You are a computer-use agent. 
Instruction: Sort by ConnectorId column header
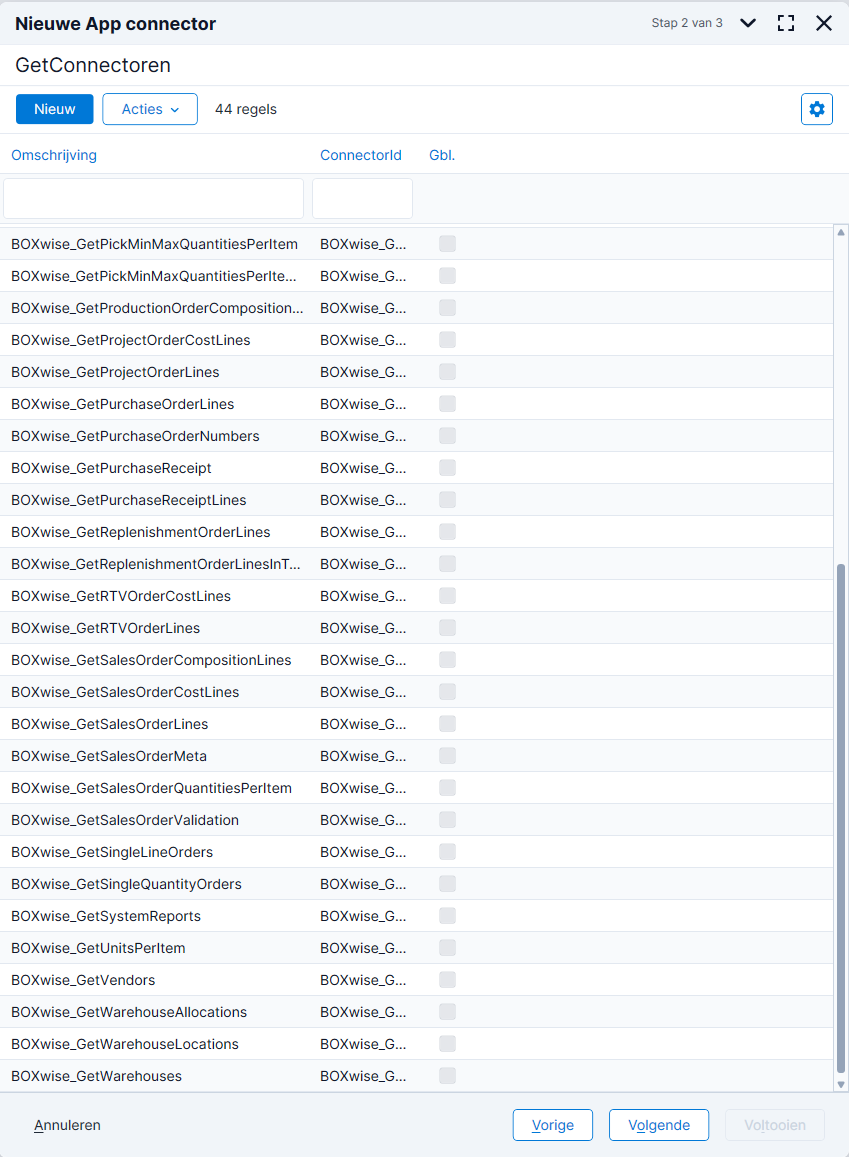tap(361, 155)
